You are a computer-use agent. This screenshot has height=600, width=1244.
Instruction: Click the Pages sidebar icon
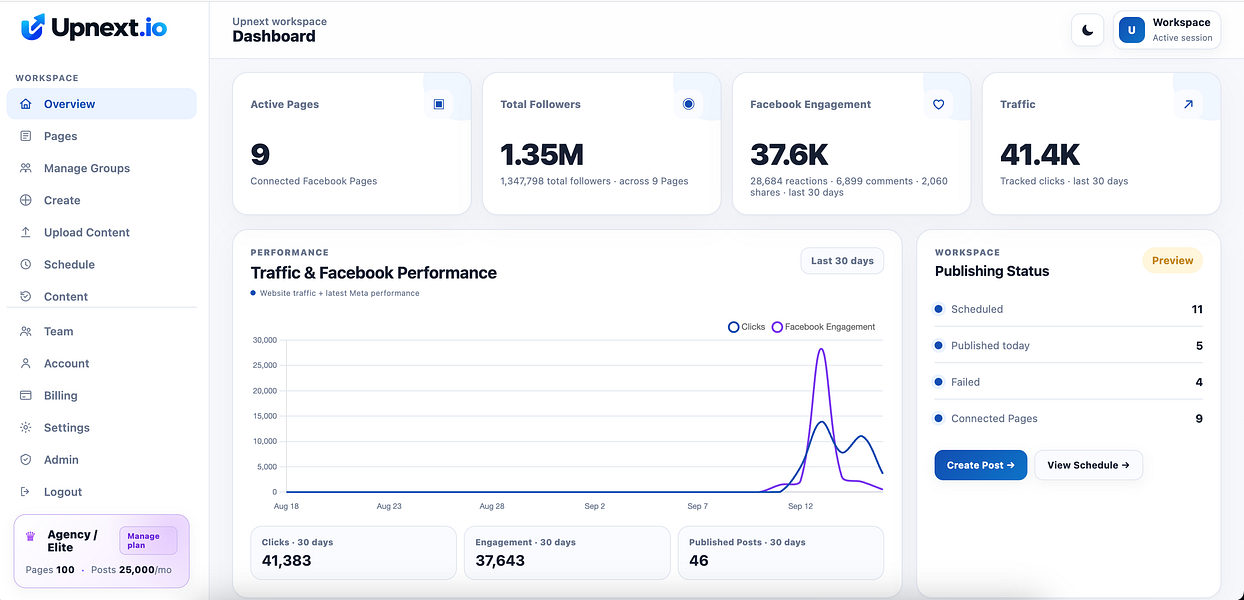click(x=26, y=136)
